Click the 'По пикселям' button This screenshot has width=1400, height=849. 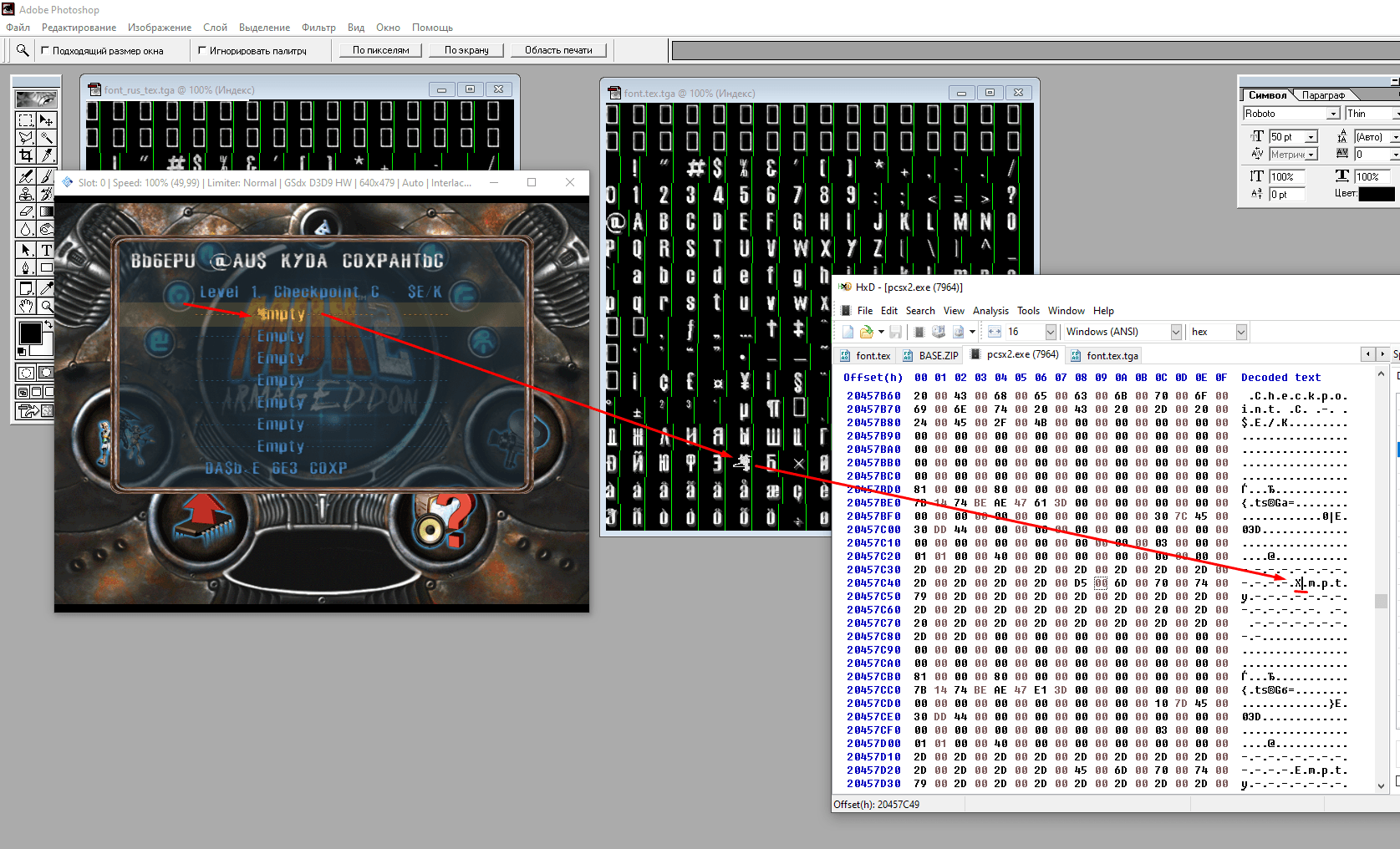tap(380, 50)
